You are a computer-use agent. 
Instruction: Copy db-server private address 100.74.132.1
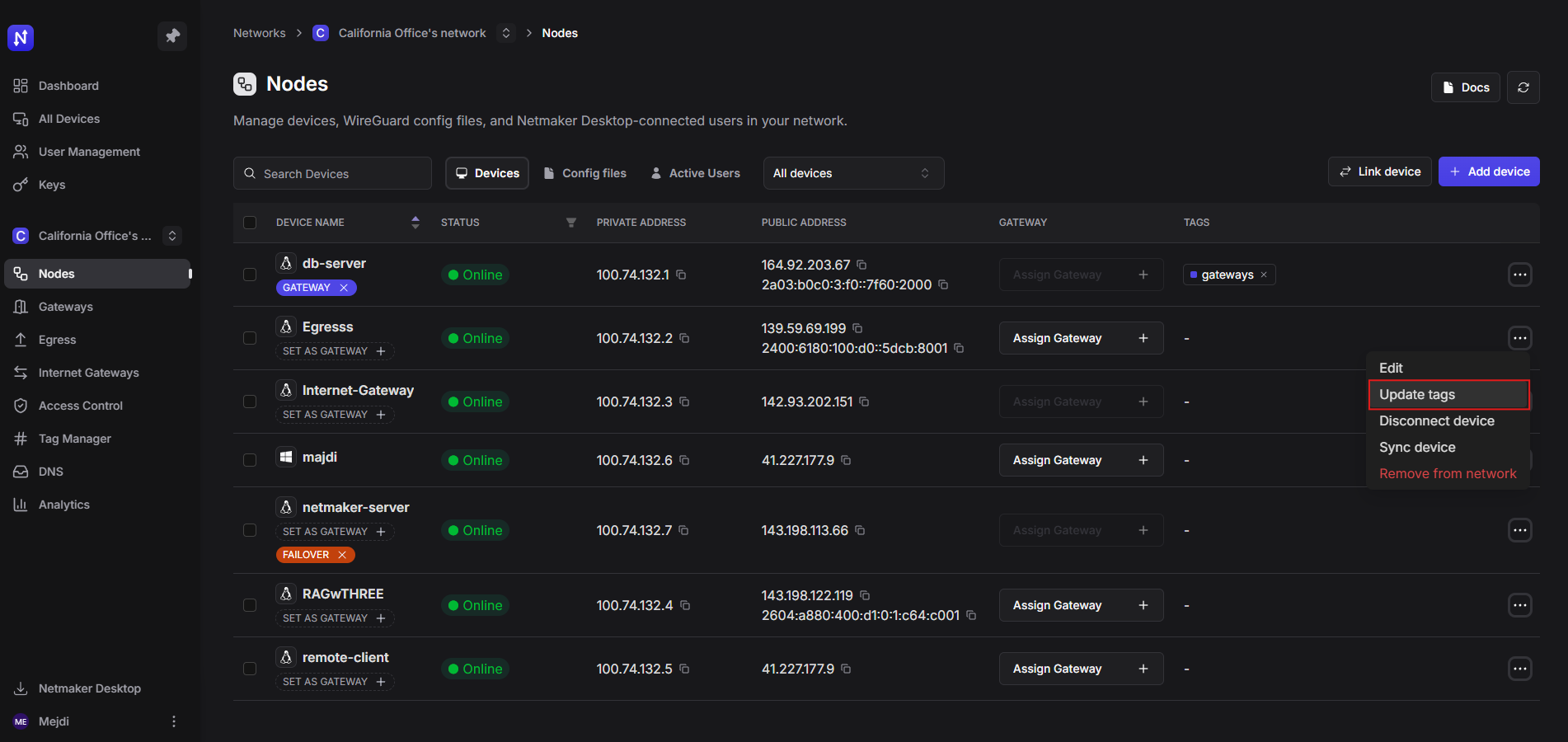point(681,275)
